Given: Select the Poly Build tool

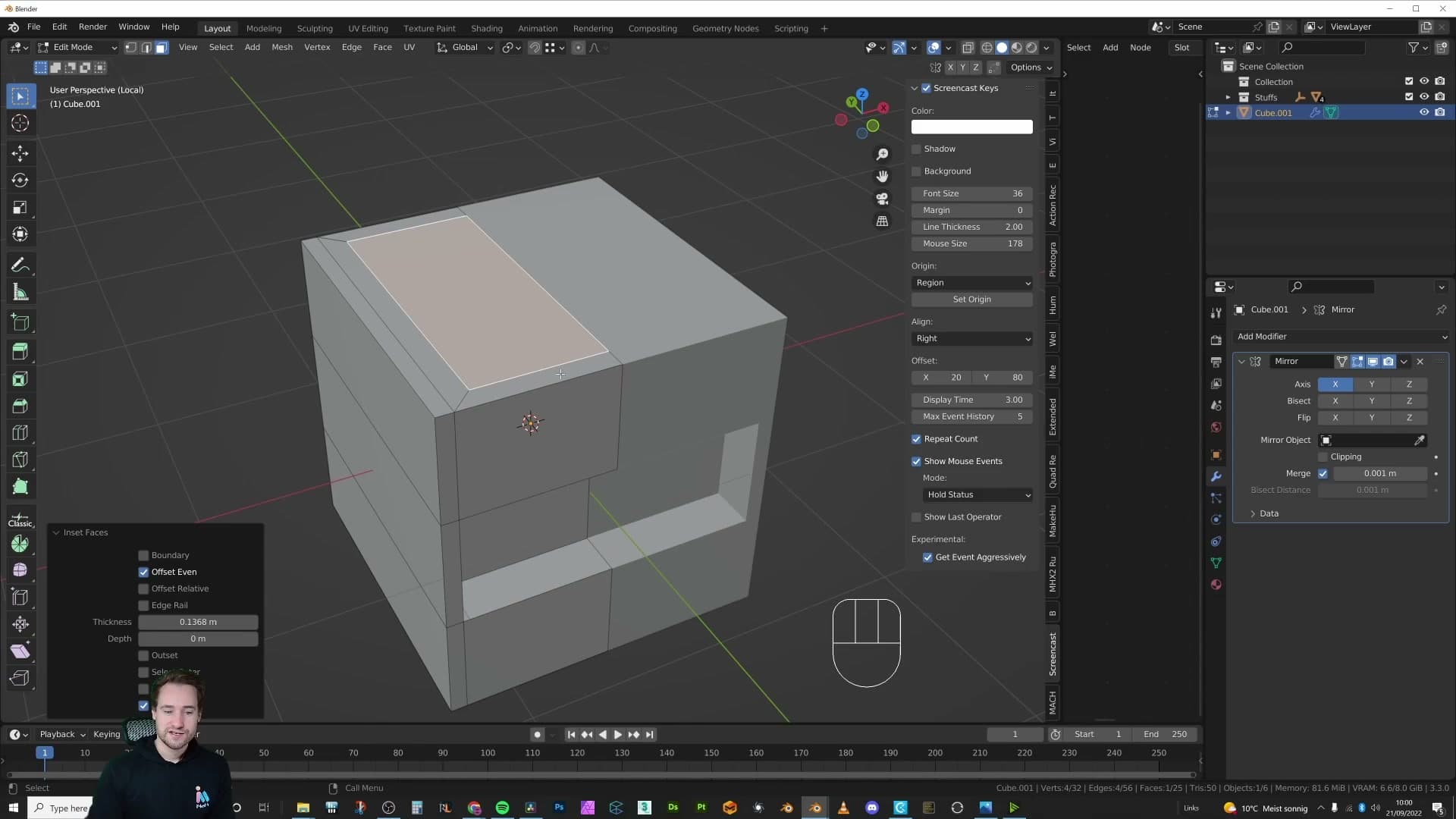Looking at the screenshot, I should (x=20, y=487).
